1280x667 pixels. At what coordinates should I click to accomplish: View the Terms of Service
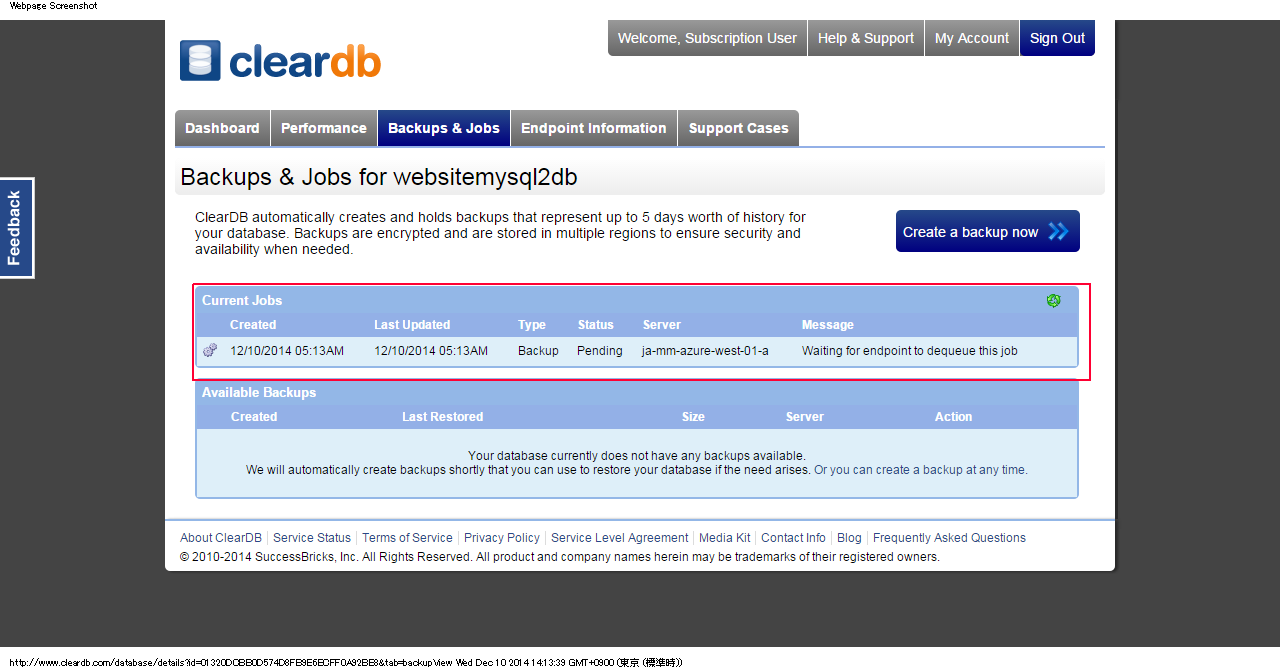click(407, 537)
